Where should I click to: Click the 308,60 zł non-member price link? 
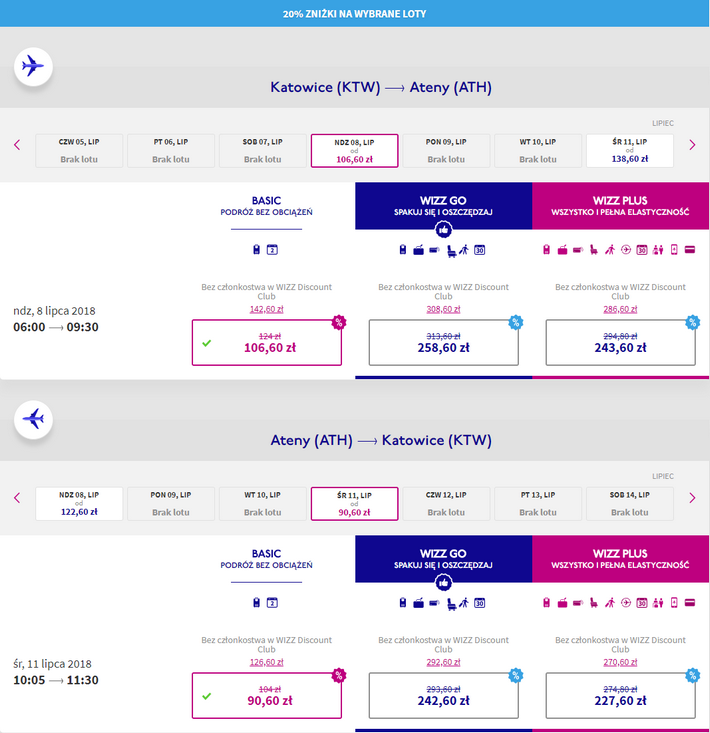[x=443, y=309]
